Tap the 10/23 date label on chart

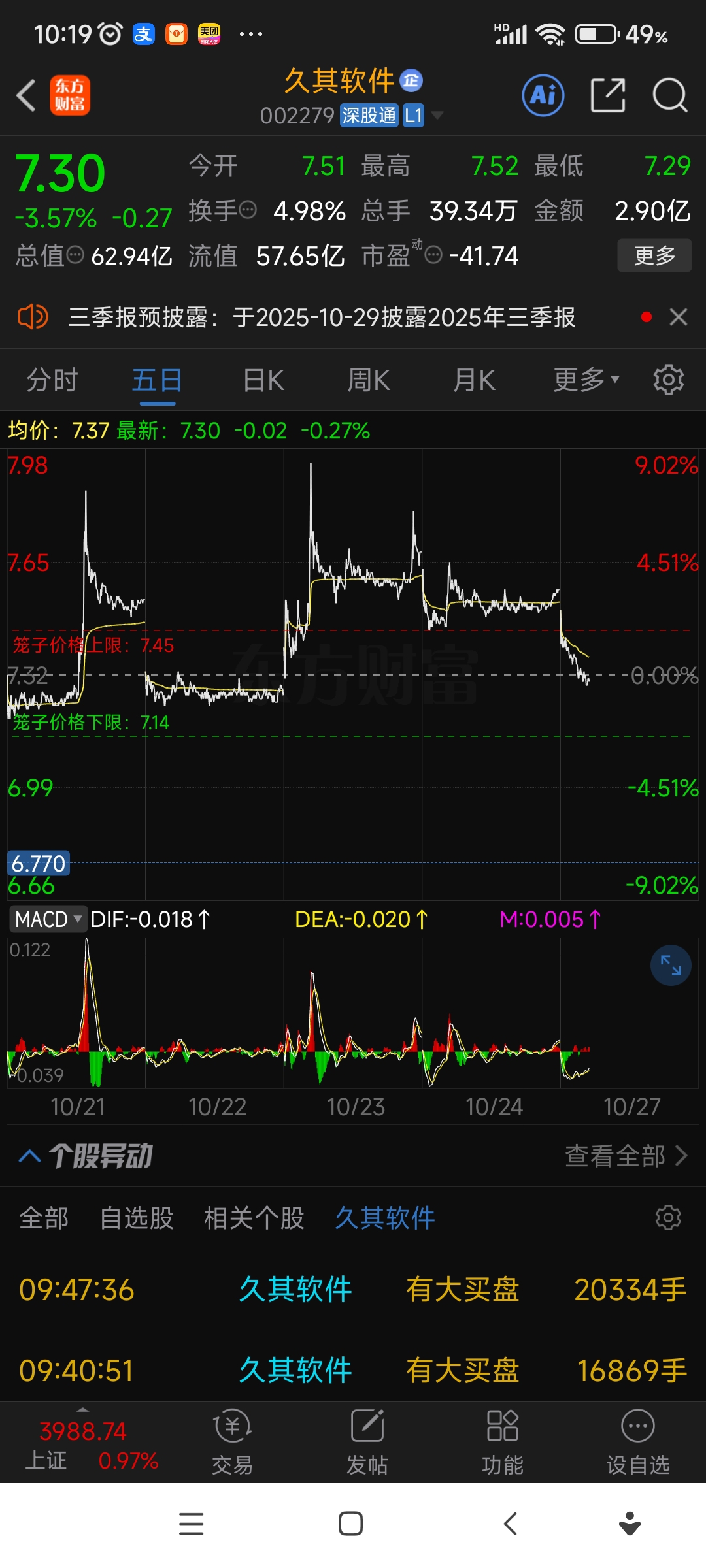pos(356,1107)
